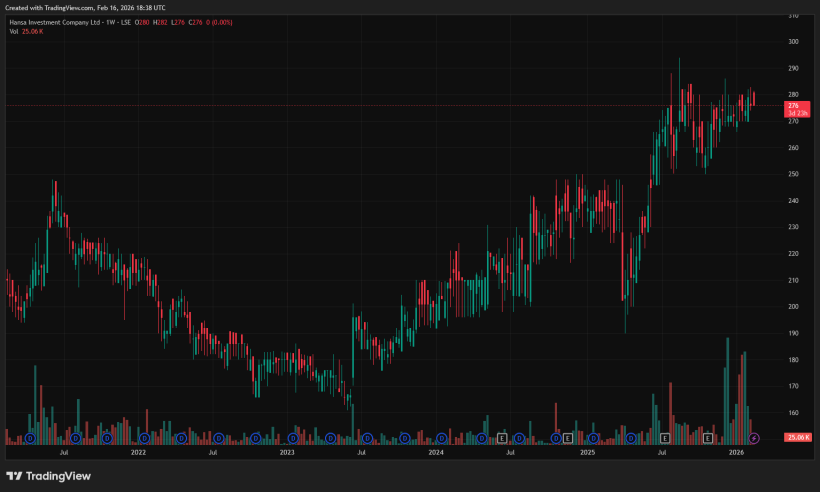Click the 180 price axis label

(x=793, y=360)
